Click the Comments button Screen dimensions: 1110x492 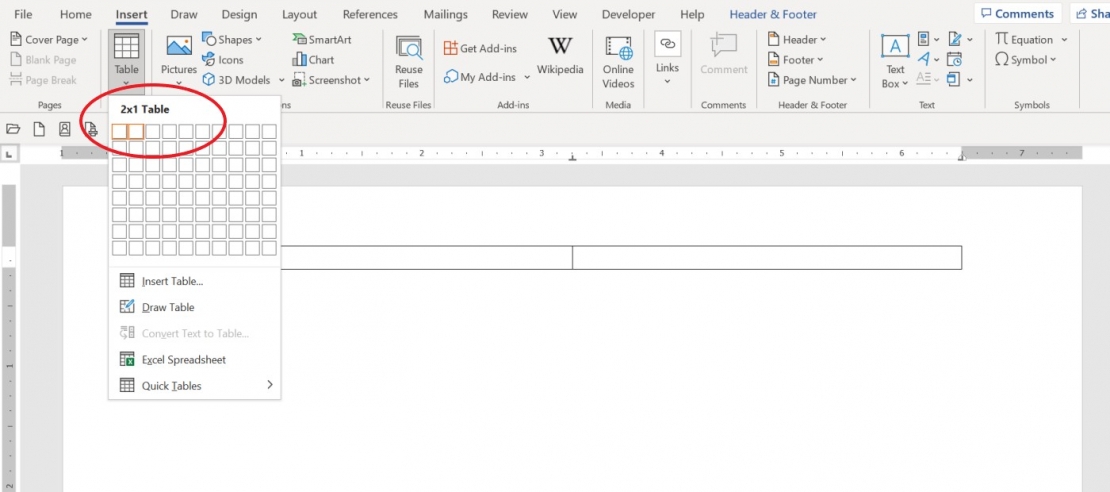click(x=1017, y=13)
